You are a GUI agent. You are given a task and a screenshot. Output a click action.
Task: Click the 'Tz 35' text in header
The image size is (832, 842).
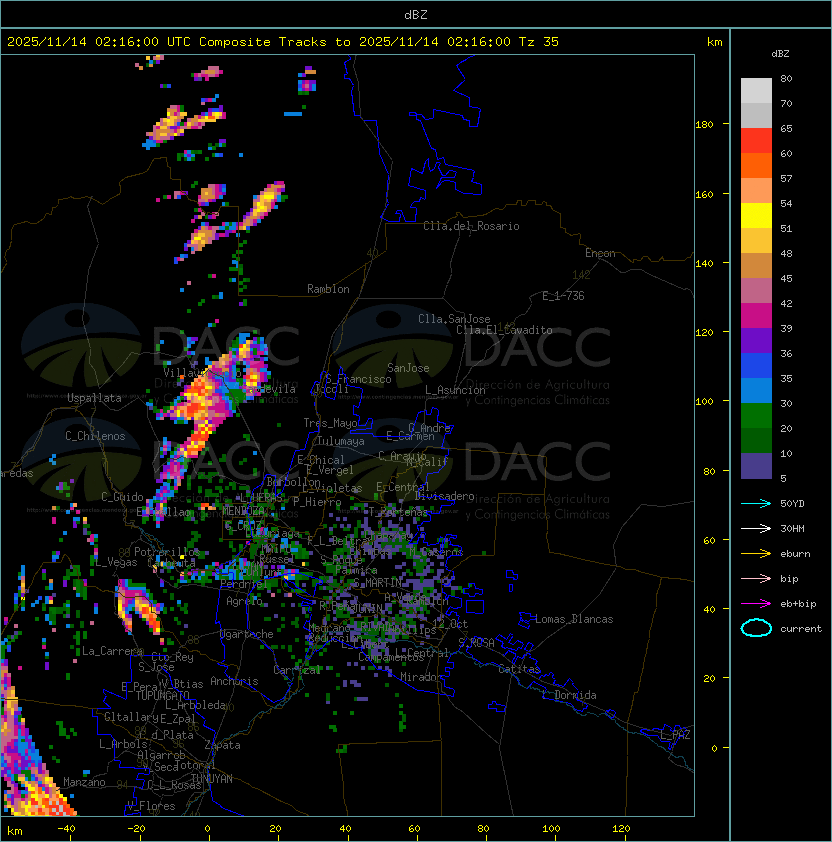click(x=539, y=42)
